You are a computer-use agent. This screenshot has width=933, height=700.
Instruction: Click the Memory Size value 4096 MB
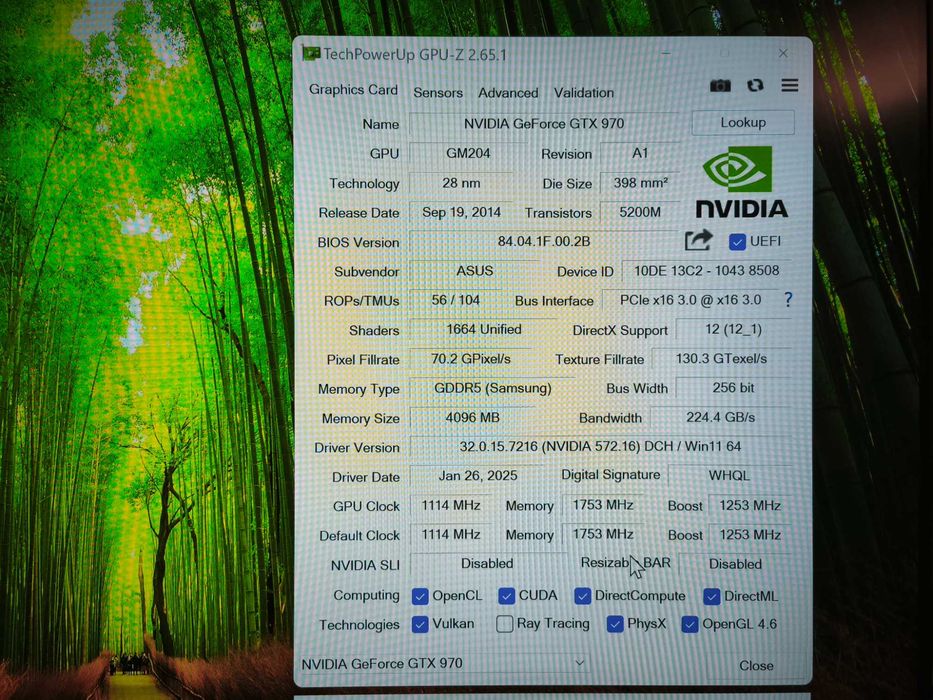point(472,418)
